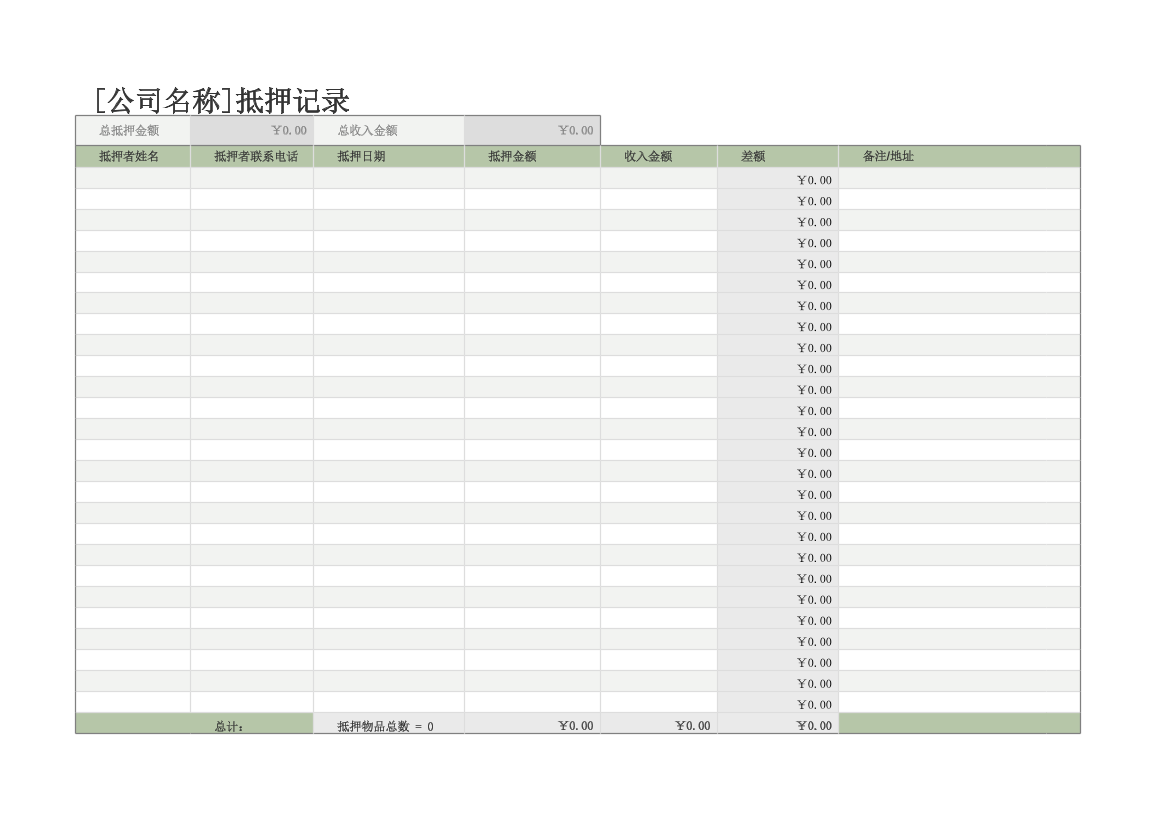
Task: Click the 总收入金额 label cell
Action: click(x=388, y=131)
